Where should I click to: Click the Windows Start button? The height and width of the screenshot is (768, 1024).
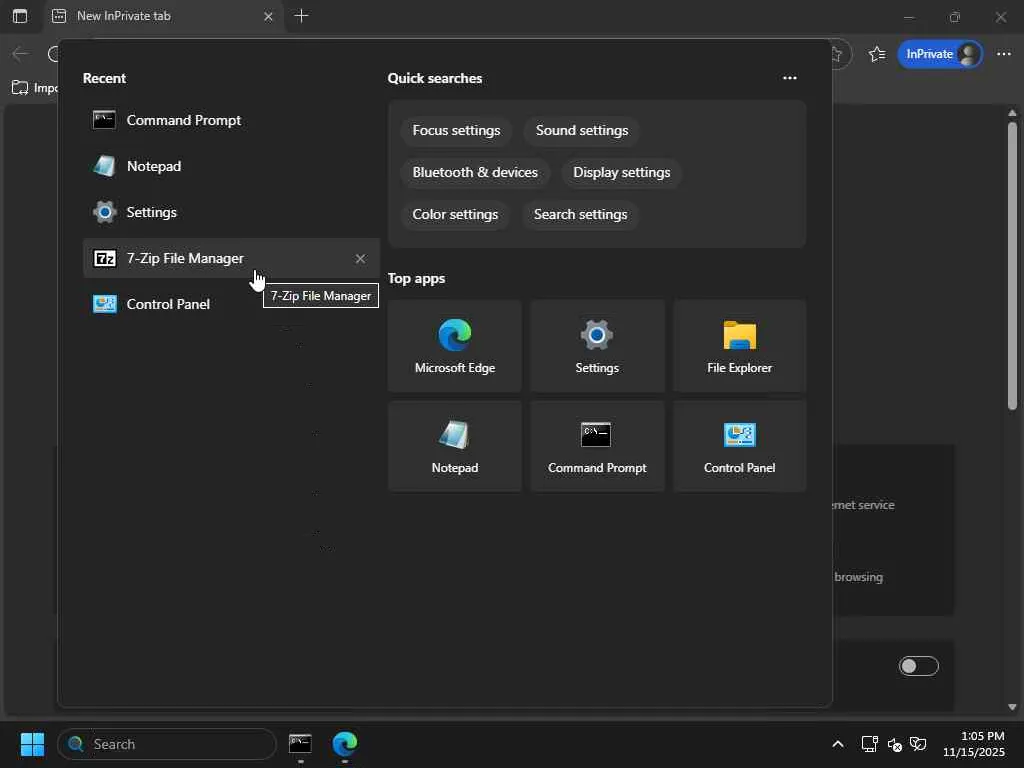(32, 744)
